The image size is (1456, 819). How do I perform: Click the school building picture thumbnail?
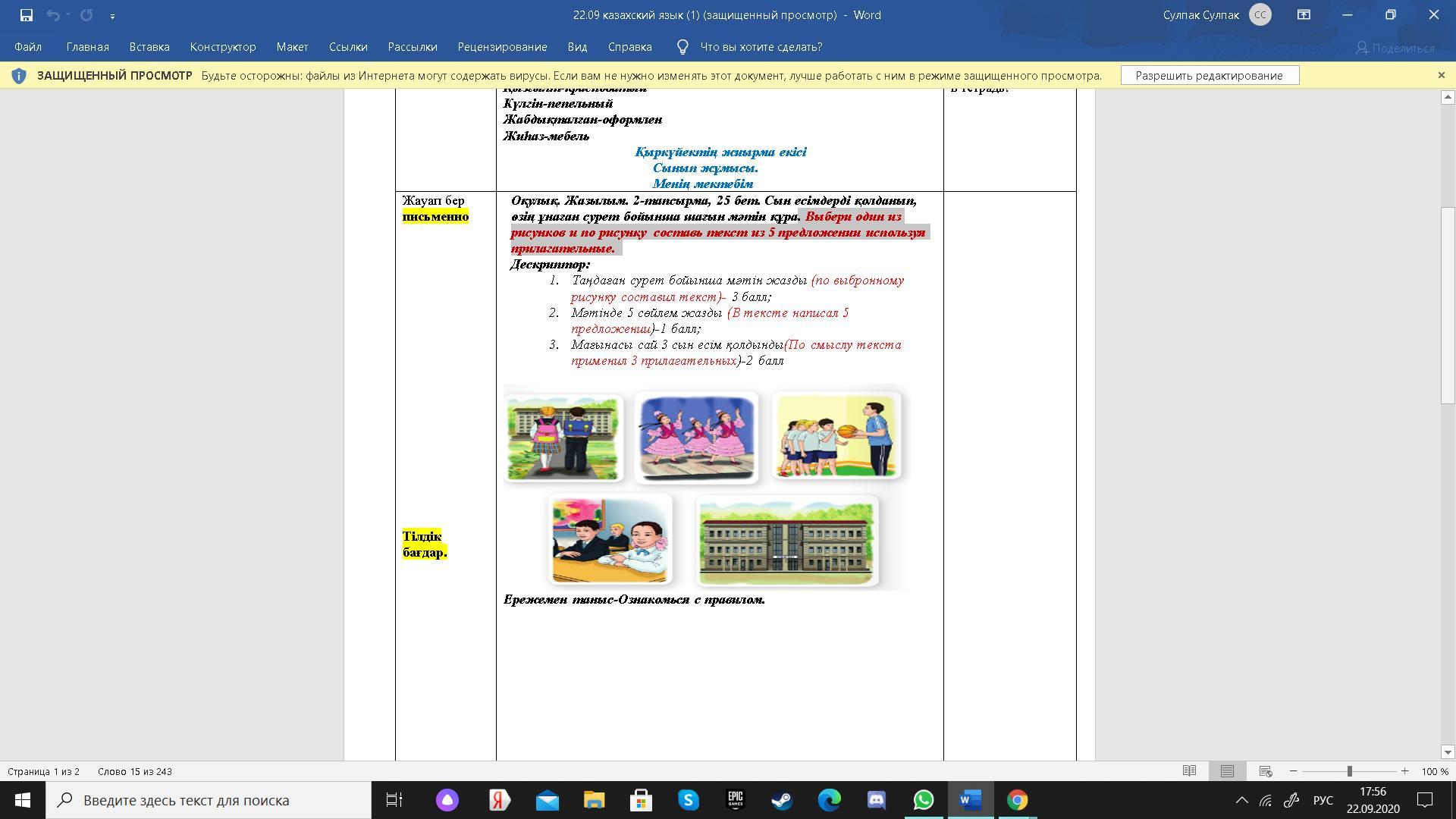786,541
